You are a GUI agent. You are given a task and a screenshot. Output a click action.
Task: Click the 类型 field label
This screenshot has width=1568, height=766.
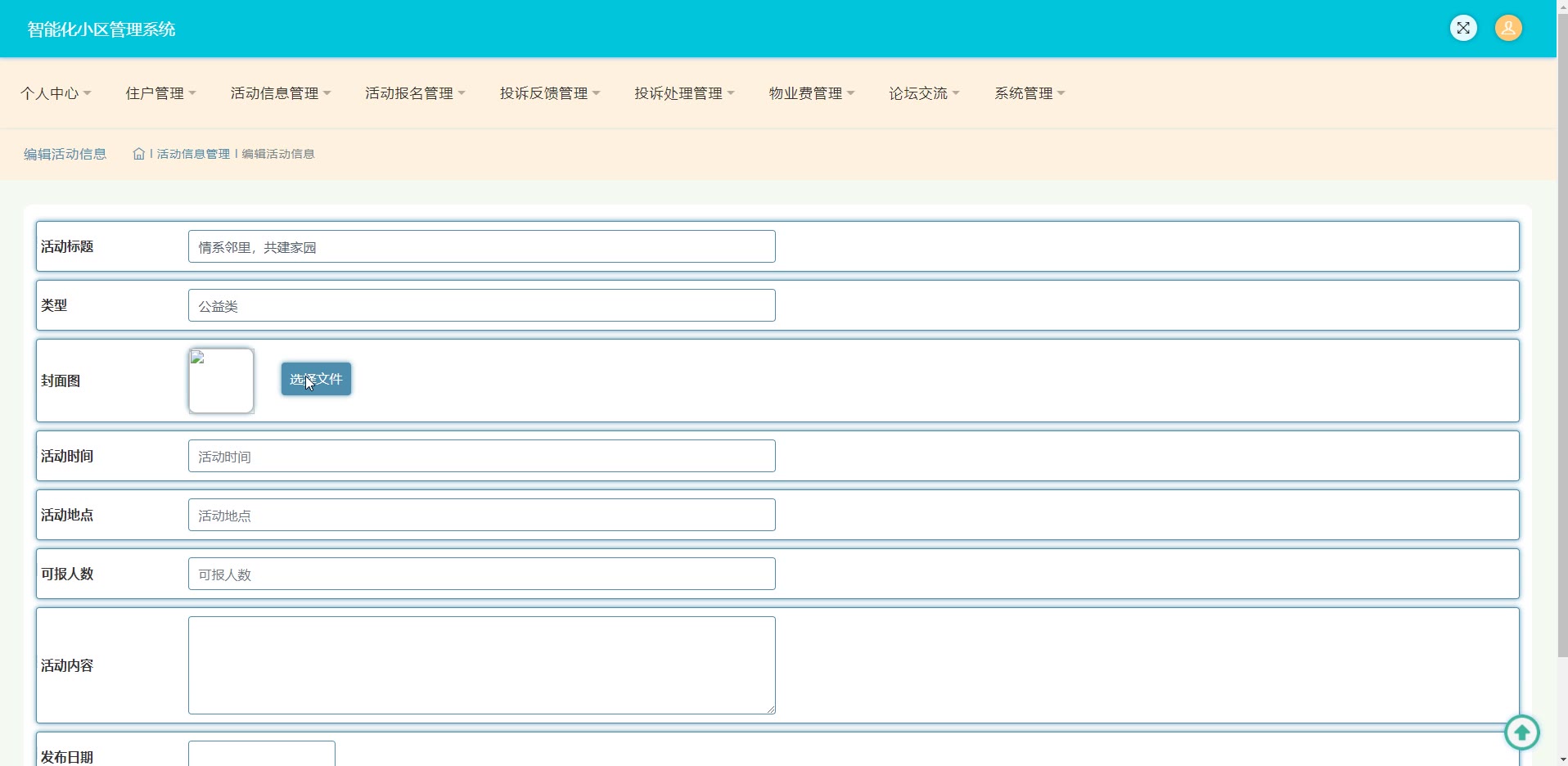tap(54, 305)
